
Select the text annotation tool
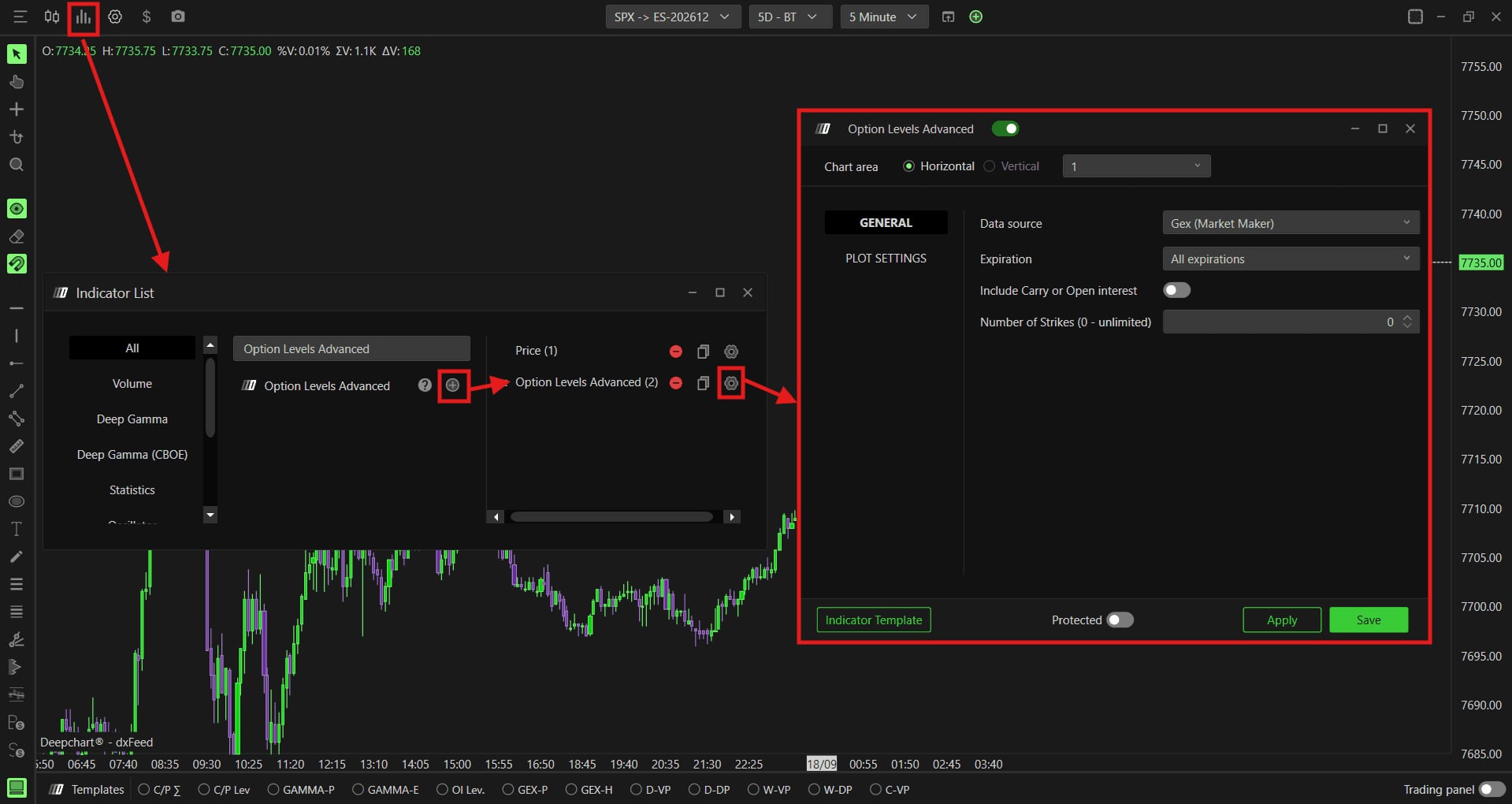point(17,529)
